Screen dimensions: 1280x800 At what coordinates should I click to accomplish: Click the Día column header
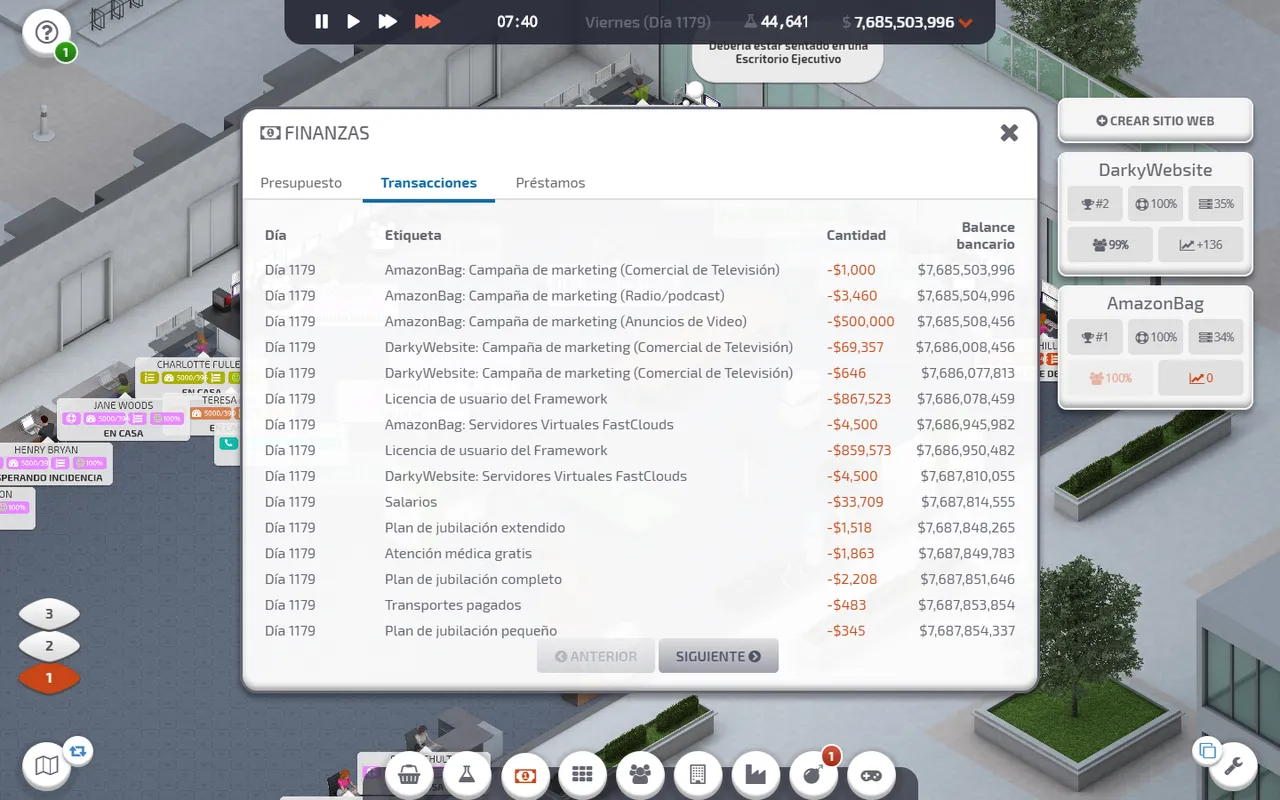pos(276,235)
